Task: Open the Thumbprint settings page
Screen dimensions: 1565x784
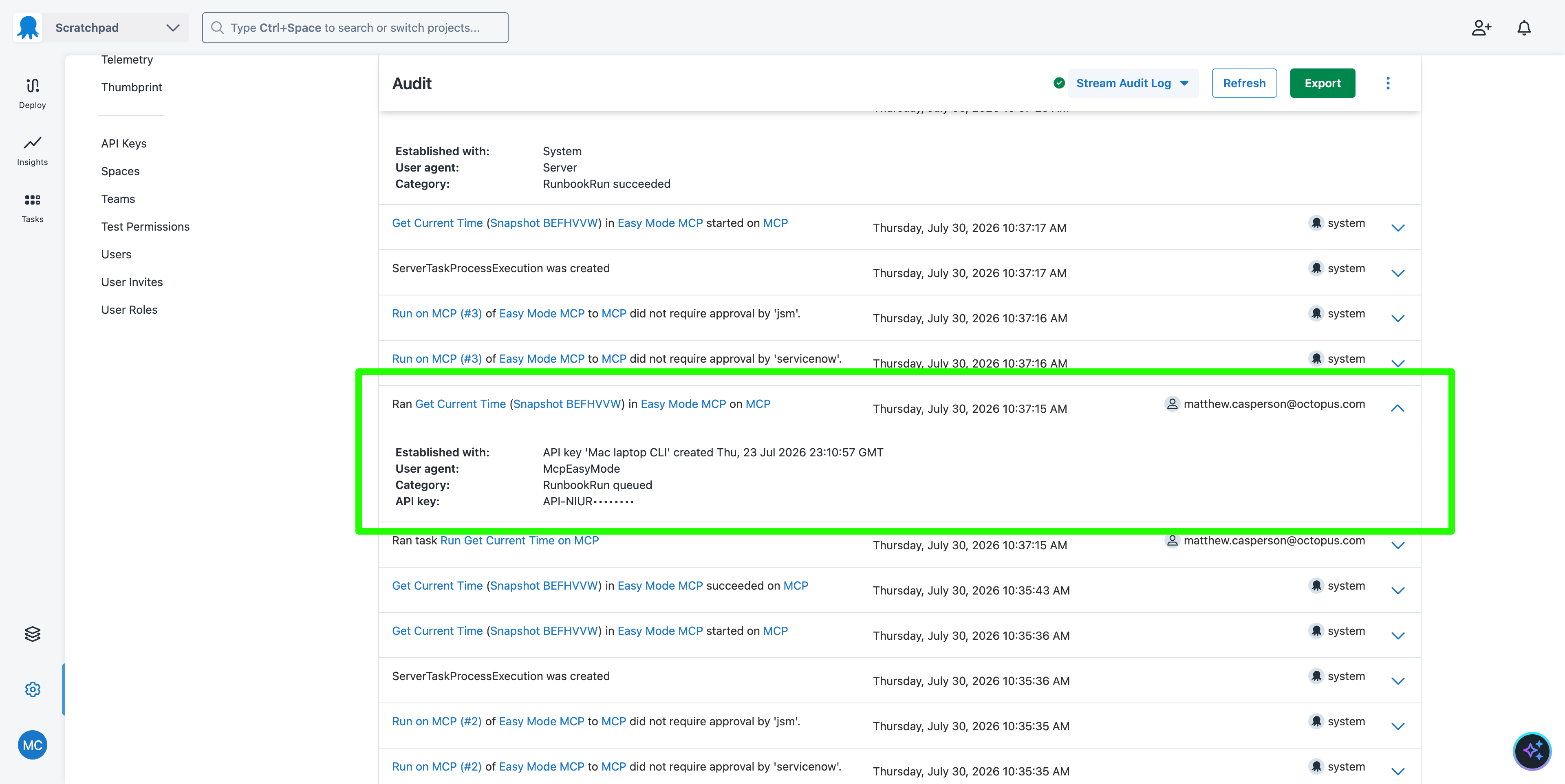Action: coord(131,87)
